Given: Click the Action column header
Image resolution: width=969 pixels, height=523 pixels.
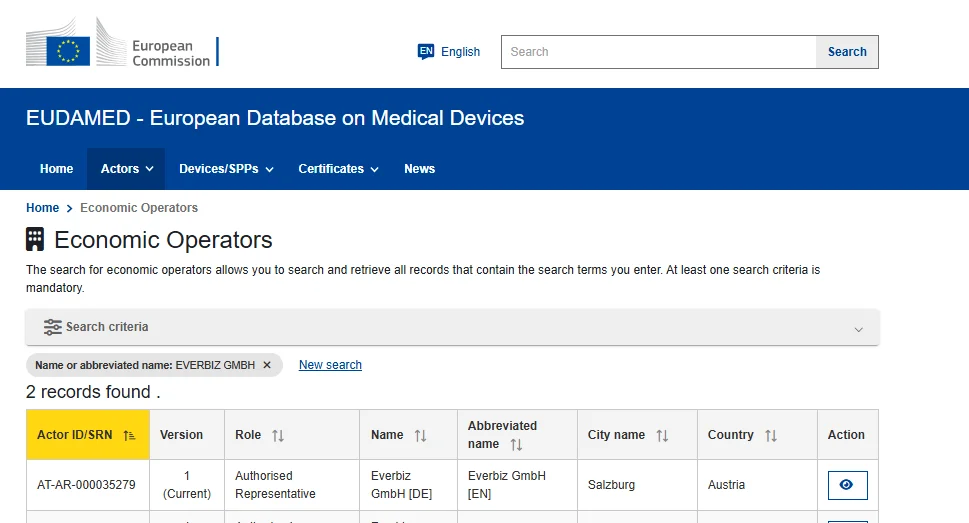Looking at the screenshot, I should point(847,435).
